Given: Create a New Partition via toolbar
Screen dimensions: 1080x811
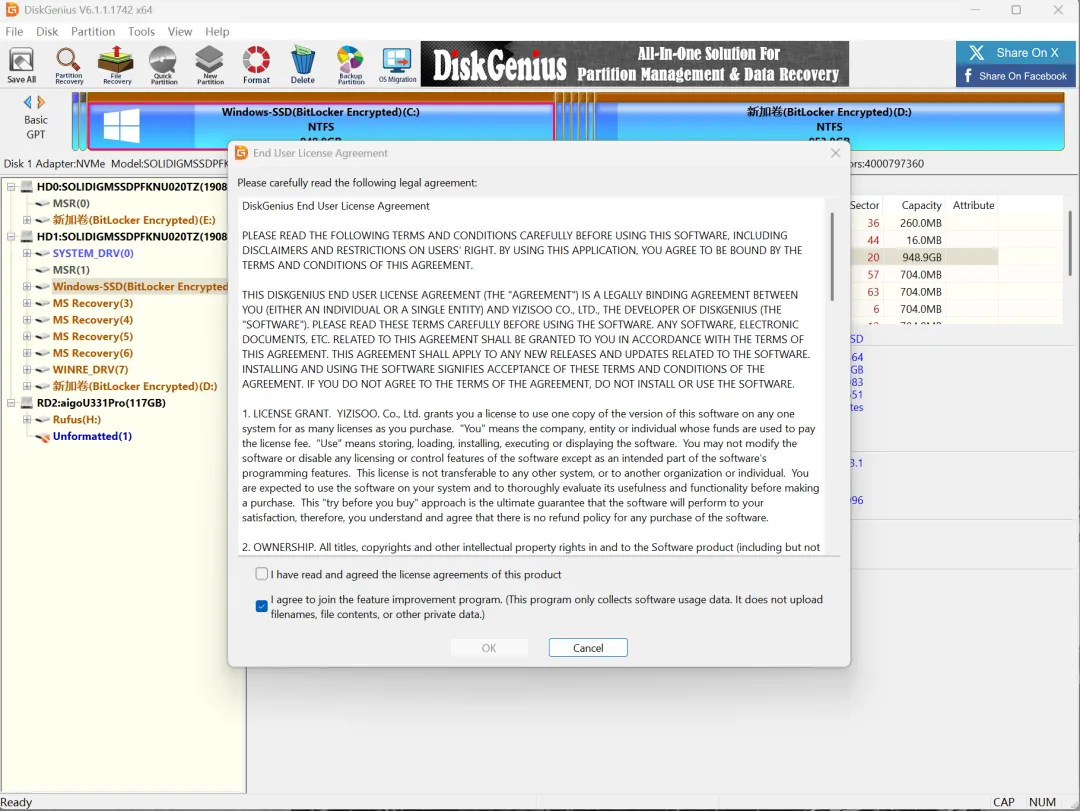Looking at the screenshot, I should (210, 65).
